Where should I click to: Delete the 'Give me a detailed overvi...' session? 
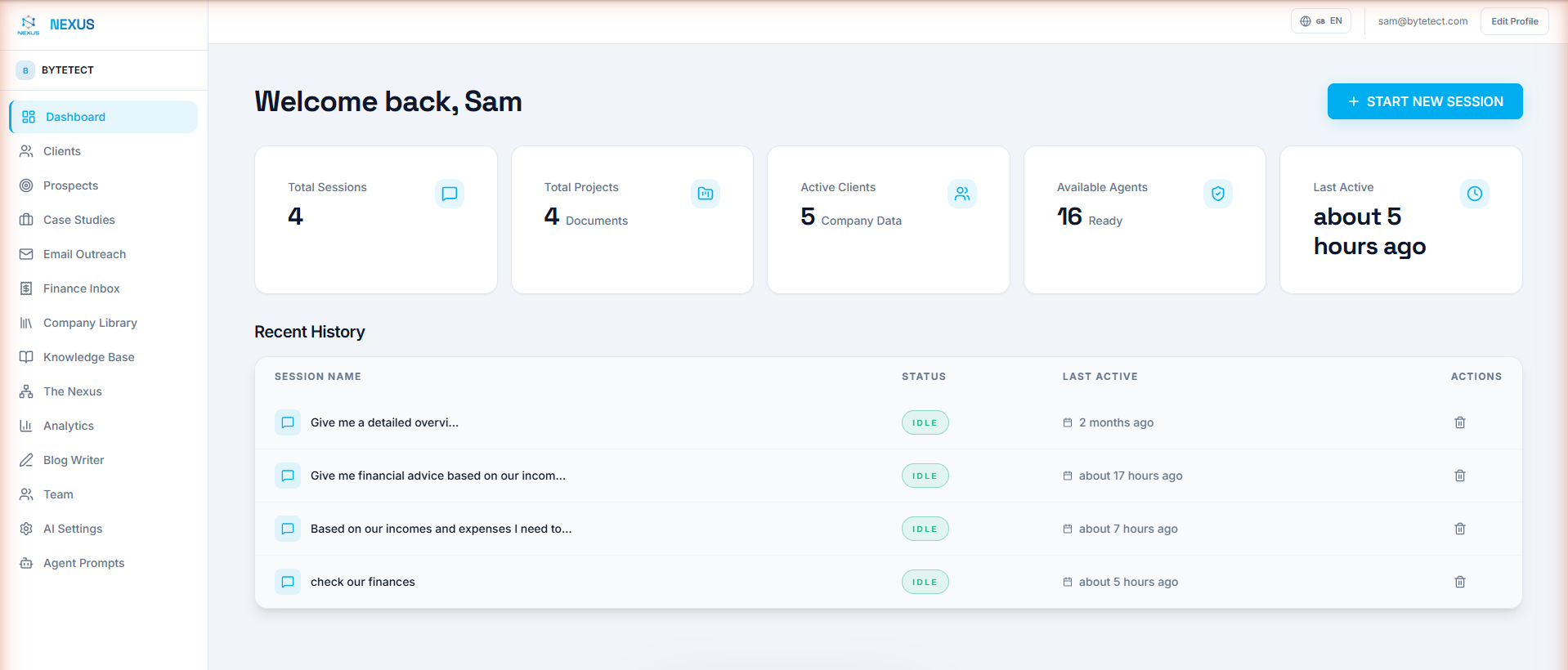pyautogui.click(x=1460, y=422)
